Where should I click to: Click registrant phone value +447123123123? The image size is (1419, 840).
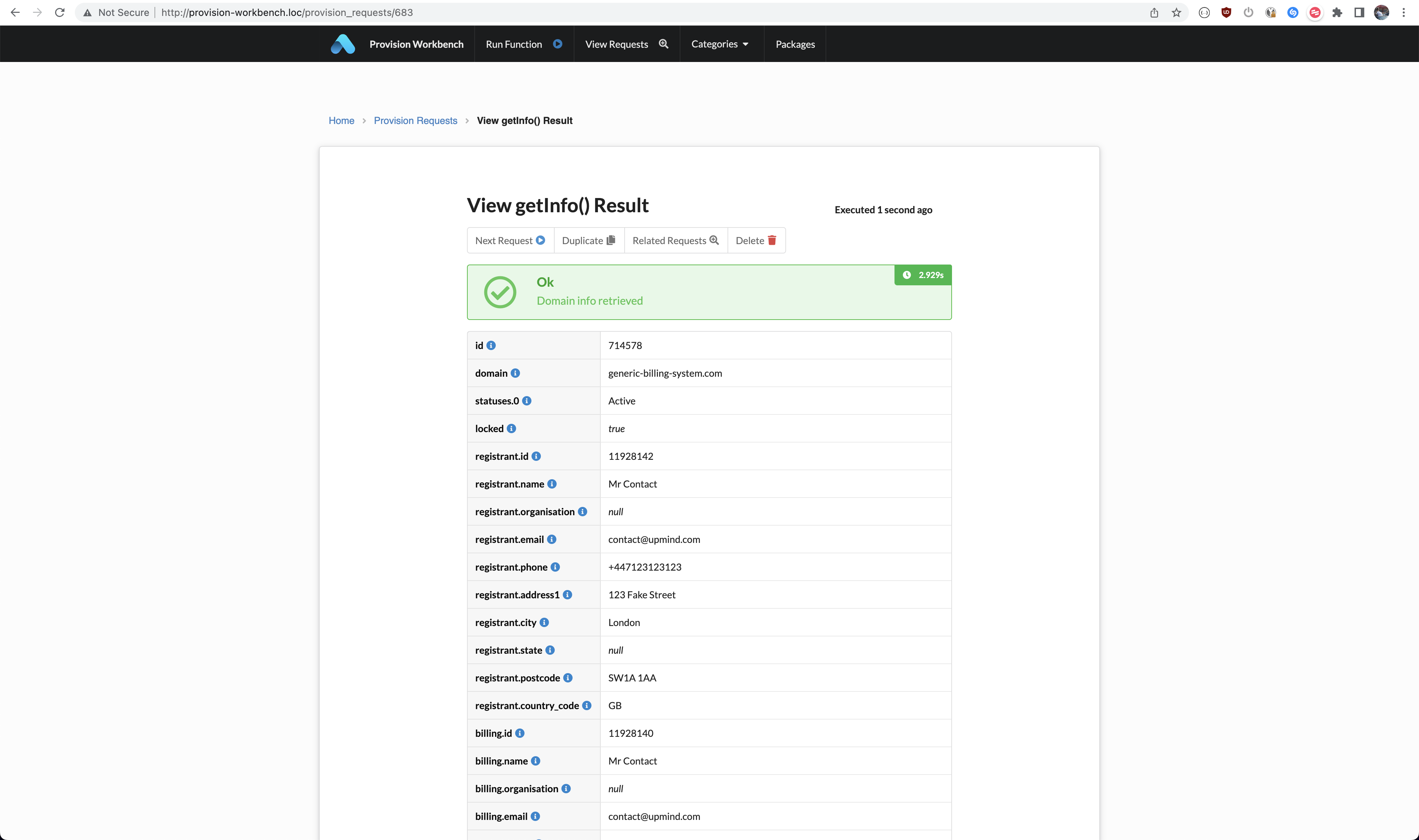coord(644,567)
